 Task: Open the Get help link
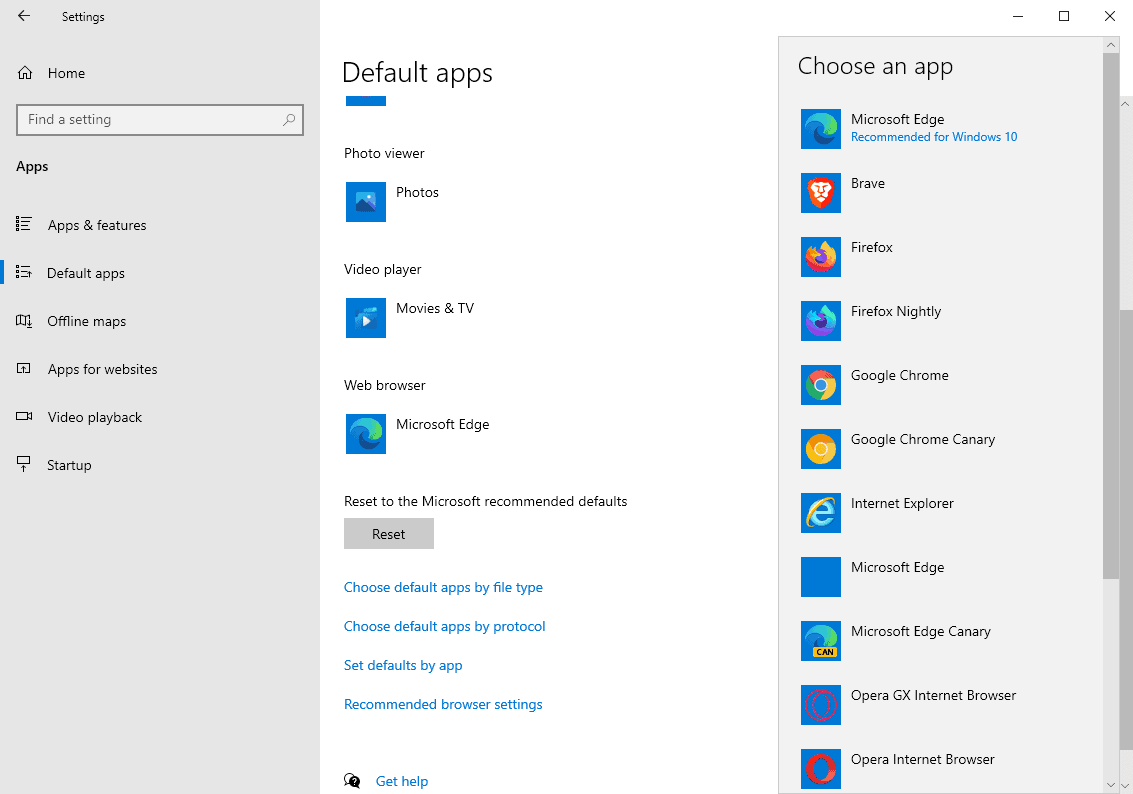click(x=402, y=781)
